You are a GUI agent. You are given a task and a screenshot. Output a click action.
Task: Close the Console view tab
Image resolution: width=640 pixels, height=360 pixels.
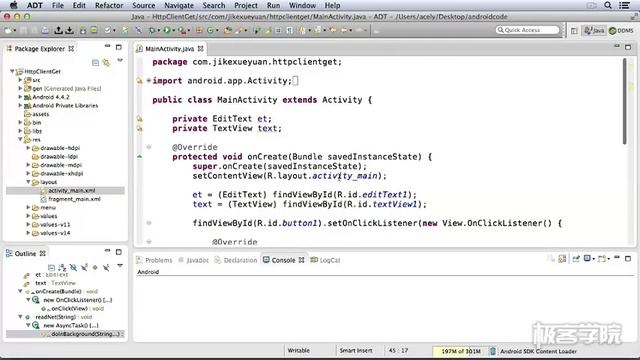301,260
